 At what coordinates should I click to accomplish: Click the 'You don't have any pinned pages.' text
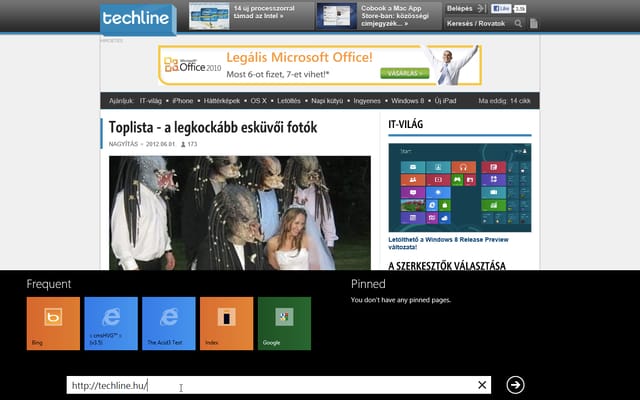click(x=401, y=300)
